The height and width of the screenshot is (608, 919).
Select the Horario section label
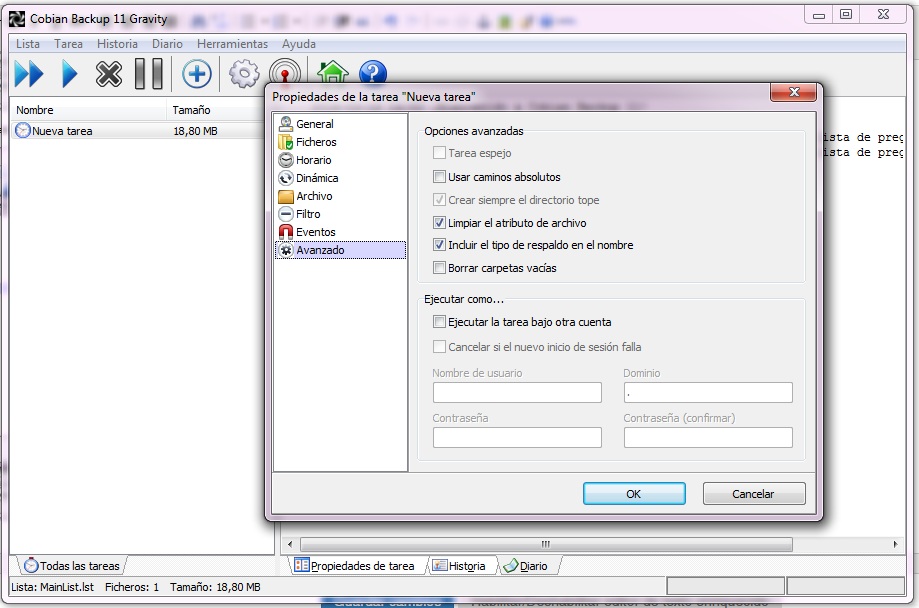[314, 160]
